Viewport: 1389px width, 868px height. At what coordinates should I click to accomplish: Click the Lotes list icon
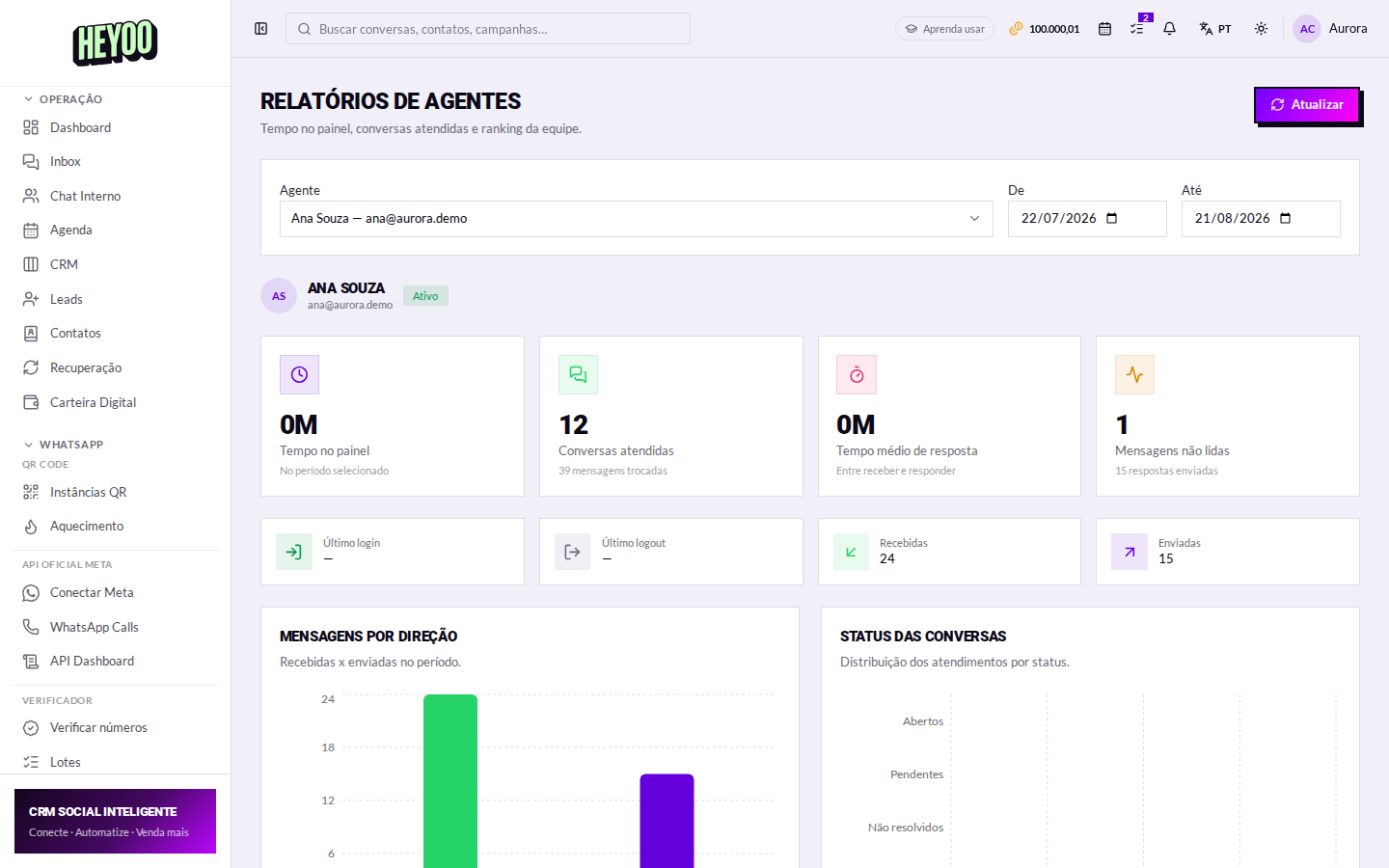pyautogui.click(x=31, y=762)
